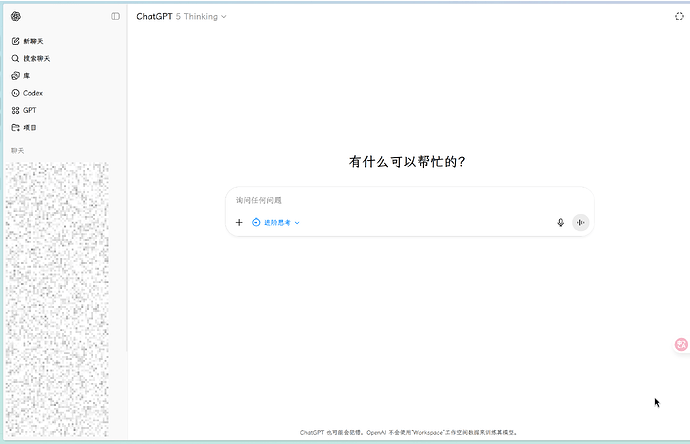Click the footer disclaimer text about Workspace
690x444 pixels.
coord(409,433)
